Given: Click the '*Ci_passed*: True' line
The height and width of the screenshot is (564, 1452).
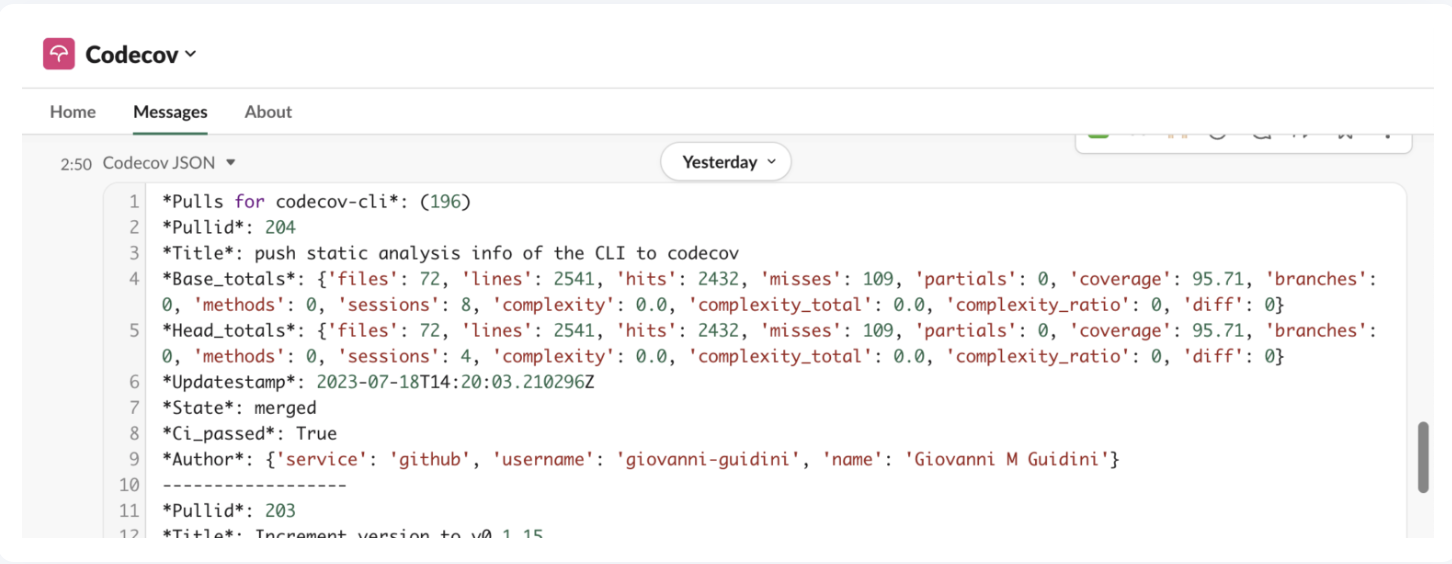Looking at the screenshot, I should pos(249,433).
